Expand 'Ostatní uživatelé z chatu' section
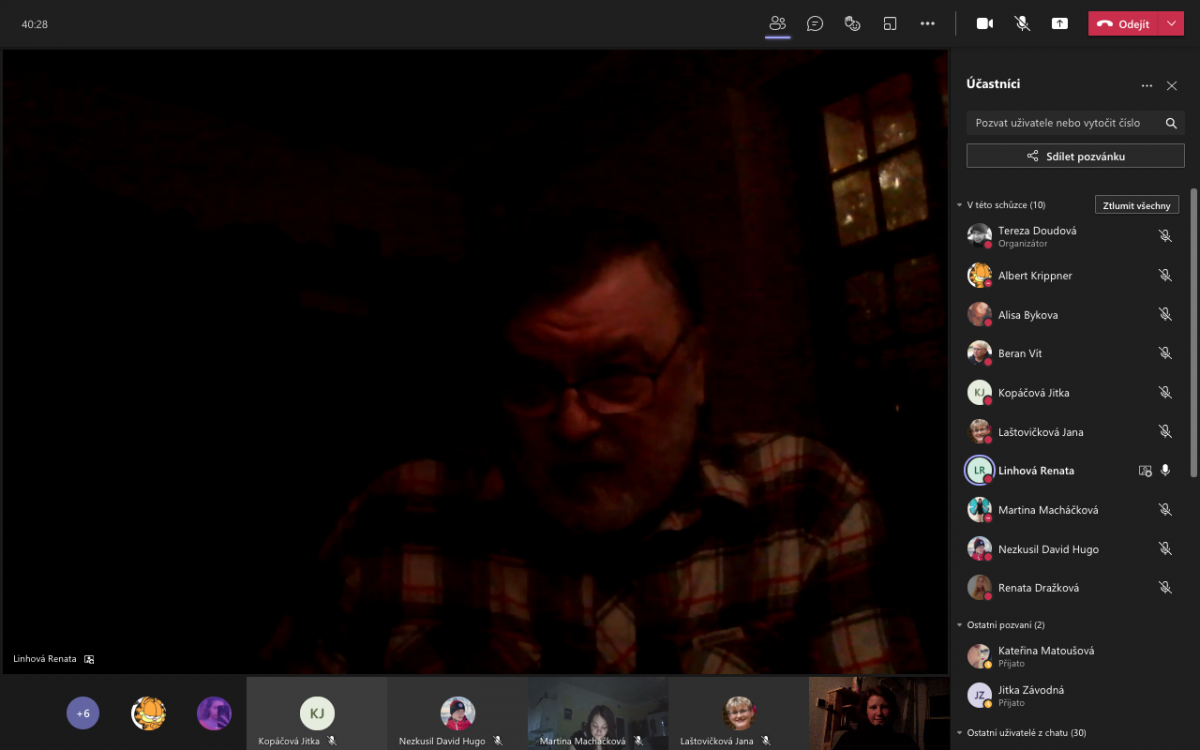Viewport: 1200px width, 750px height. (x=960, y=733)
